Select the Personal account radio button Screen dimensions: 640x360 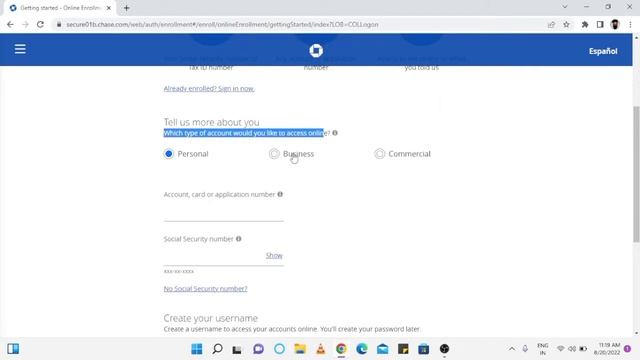point(169,154)
